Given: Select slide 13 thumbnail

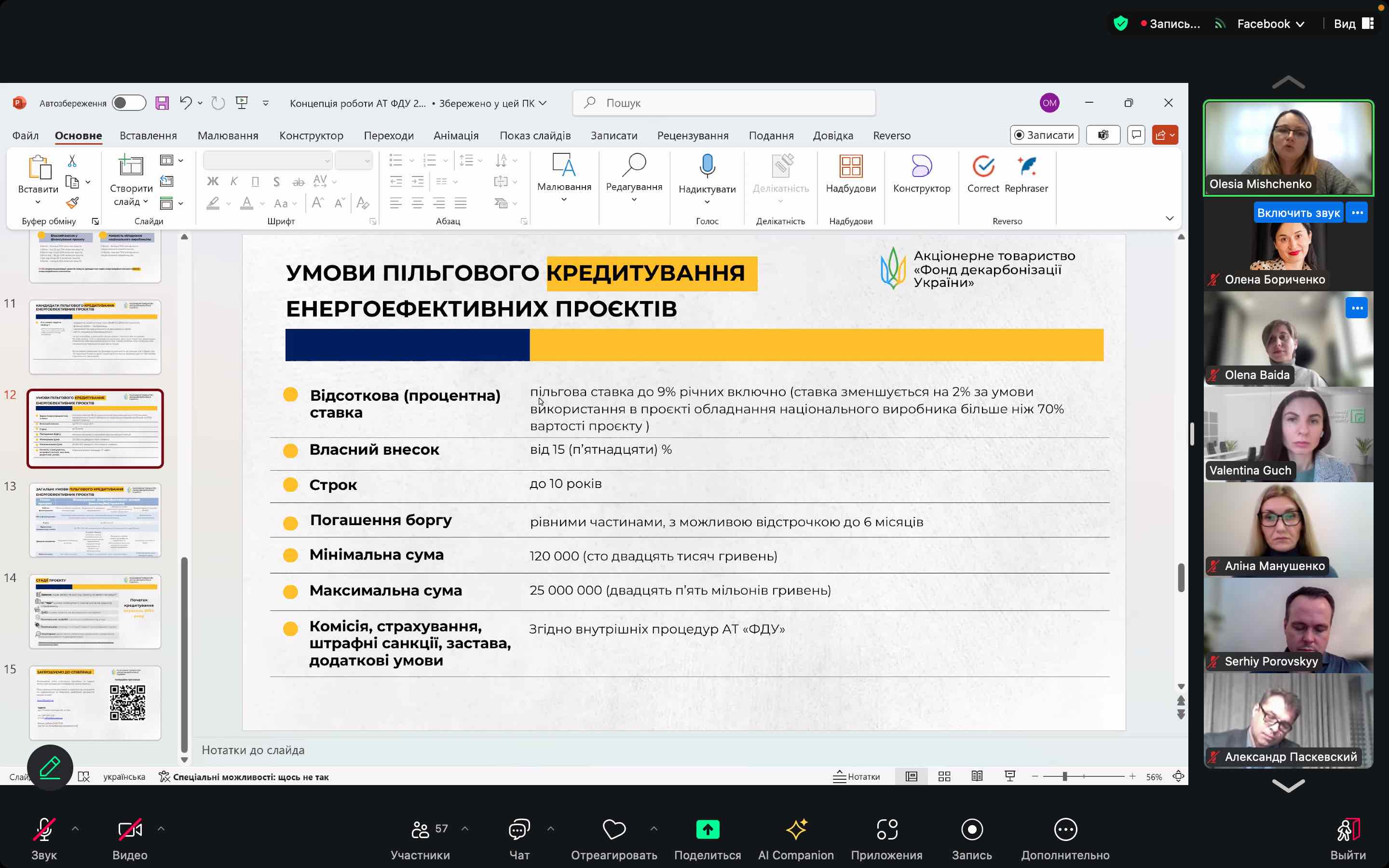Looking at the screenshot, I should tap(95, 519).
